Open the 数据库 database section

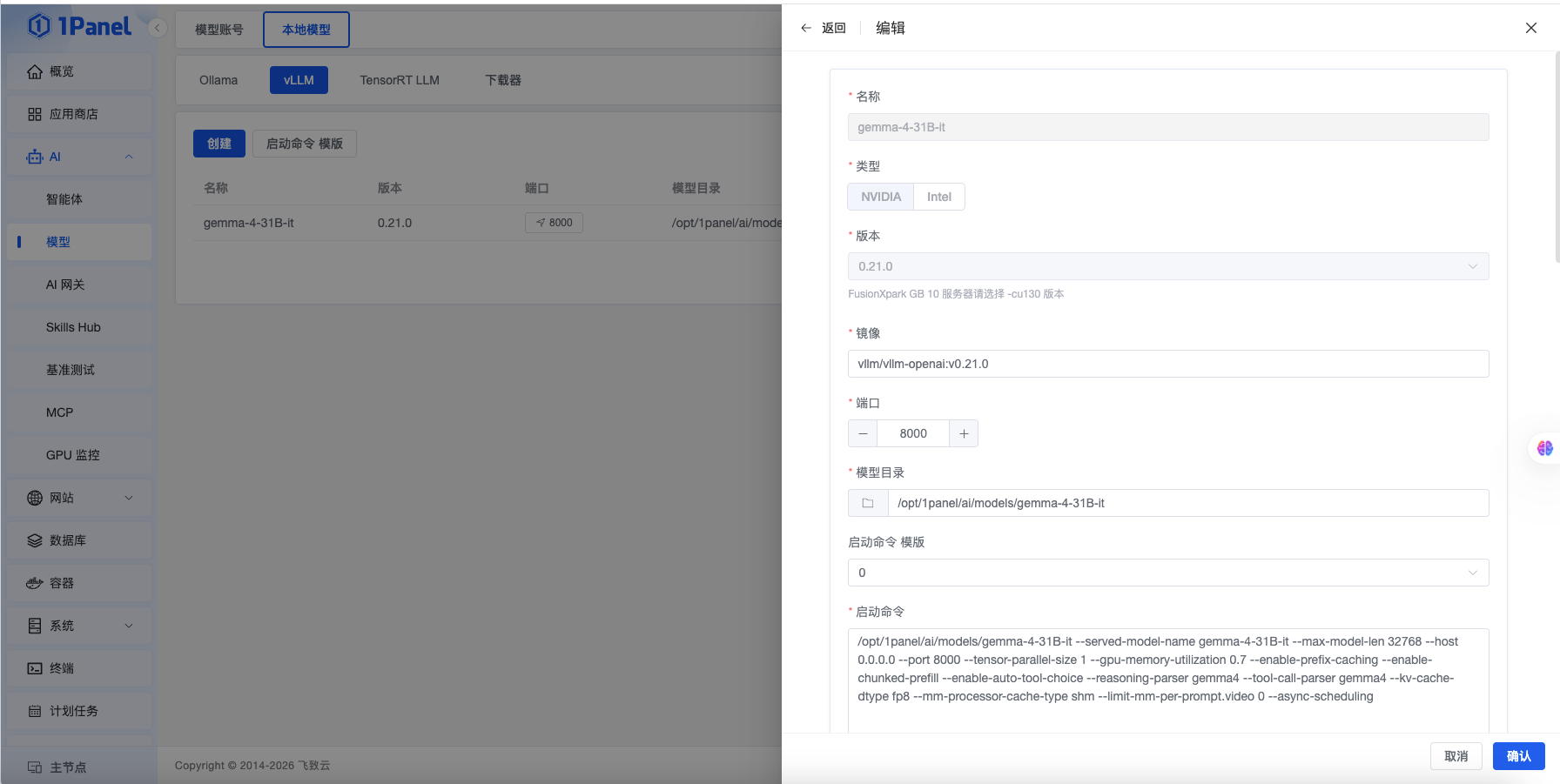point(79,540)
